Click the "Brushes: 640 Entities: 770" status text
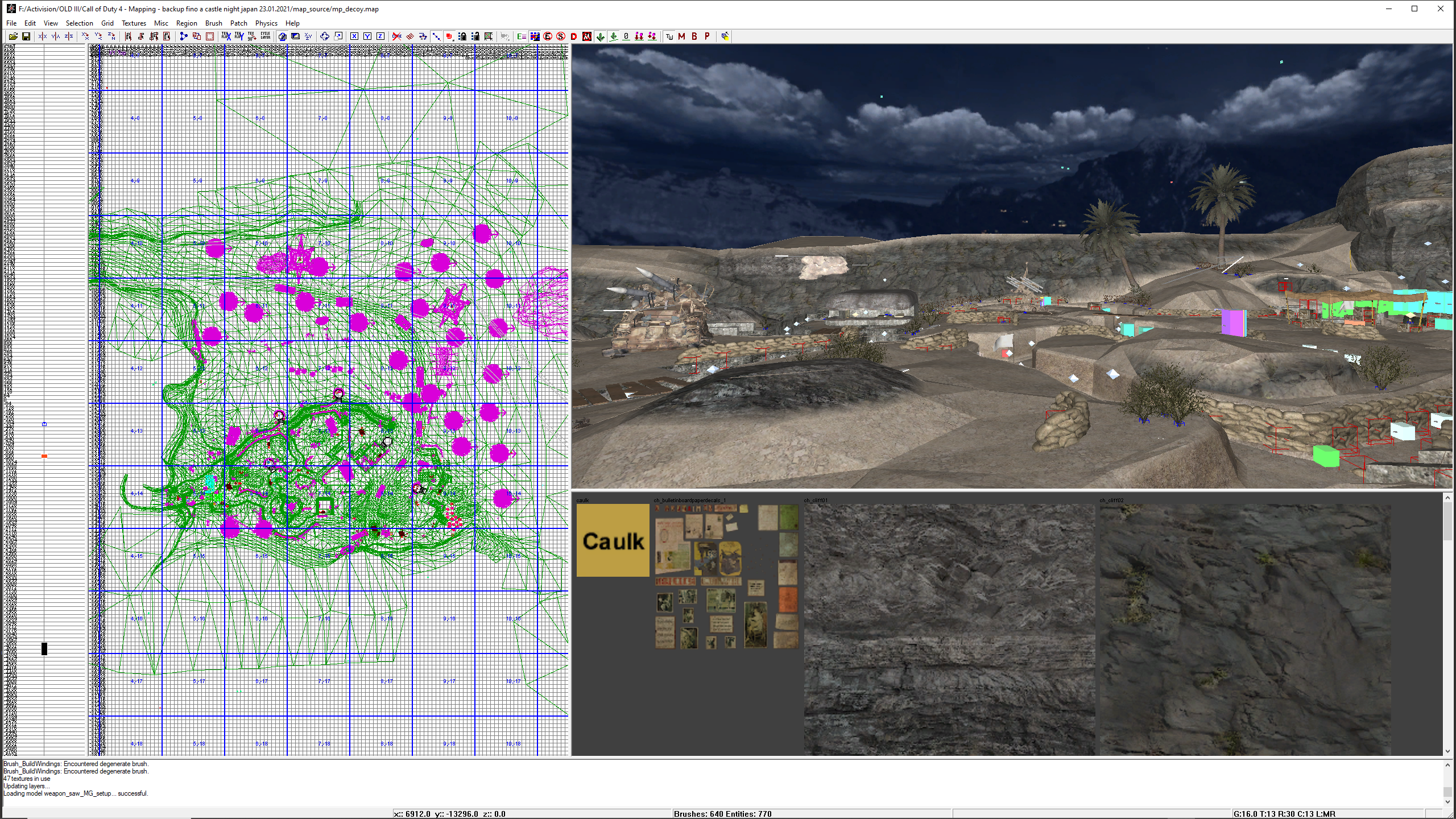Image resolution: width=1456 pixels, height=819 pixels. pyautogui.click(x=722, y=814)
